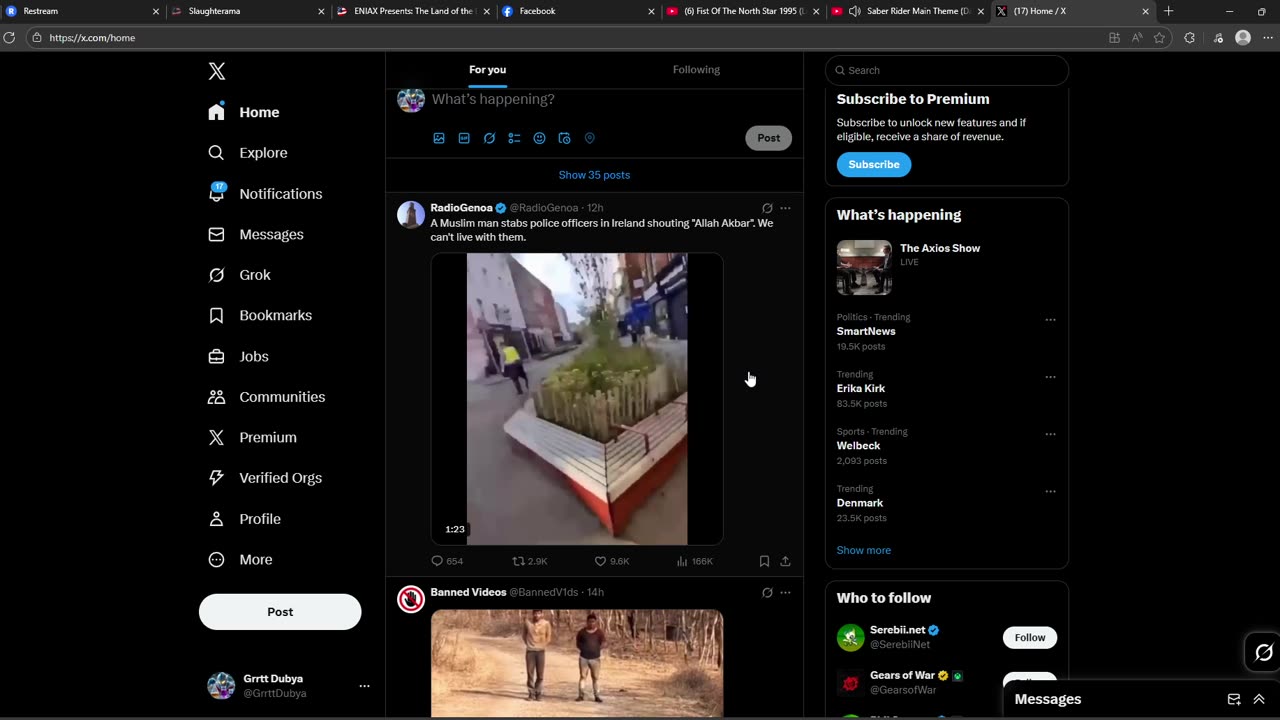Image resolution: width=1280 pixels, height=720 pixels.
Task: Open options for Erika Kirk trend
Action: pos(1050,377)
